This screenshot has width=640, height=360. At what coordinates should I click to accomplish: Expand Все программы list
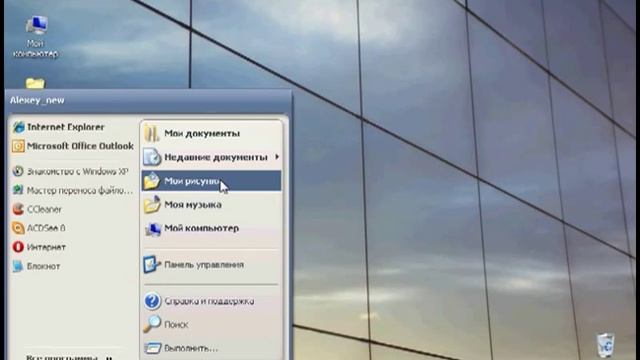[69, 357]
